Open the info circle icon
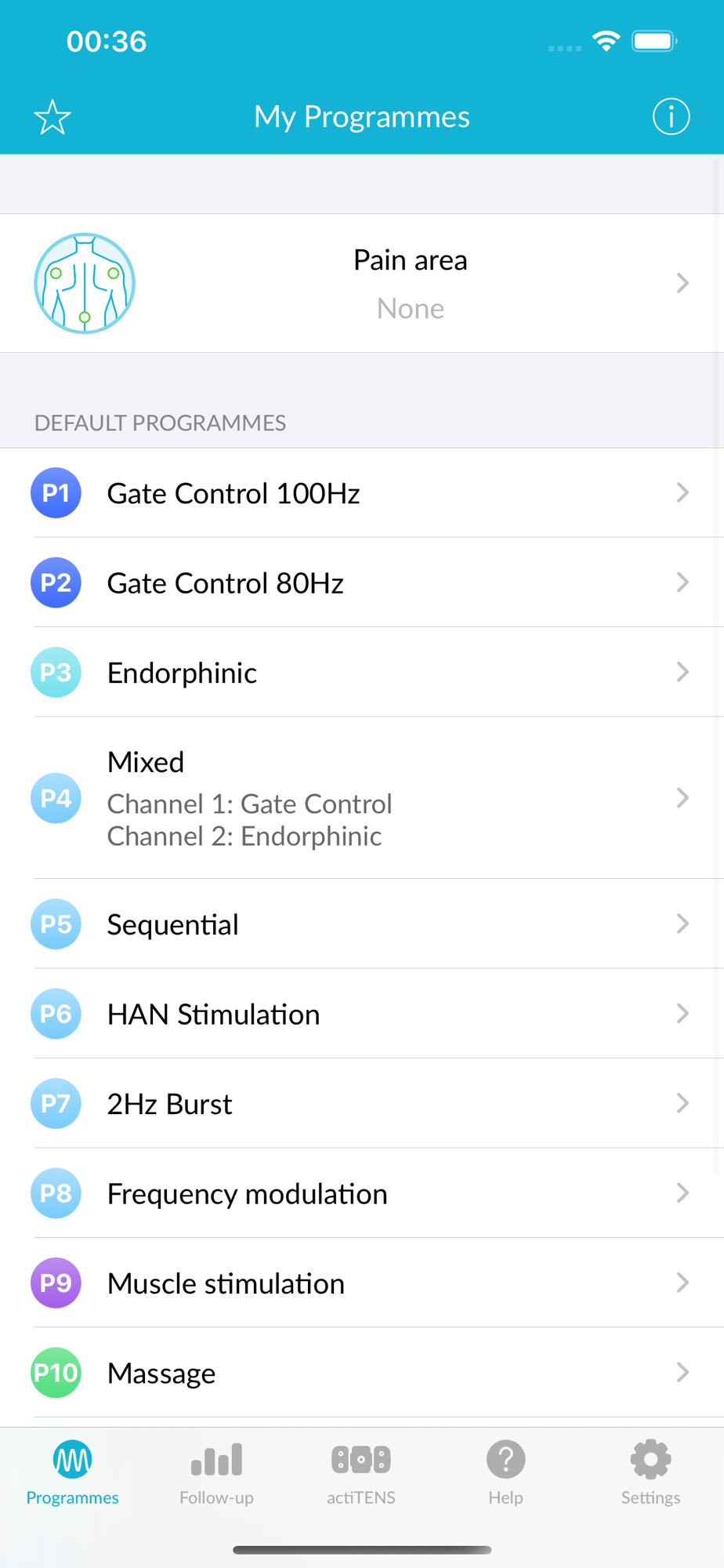The height and width of the screenshot is (1568, 724). coord(671,117)
